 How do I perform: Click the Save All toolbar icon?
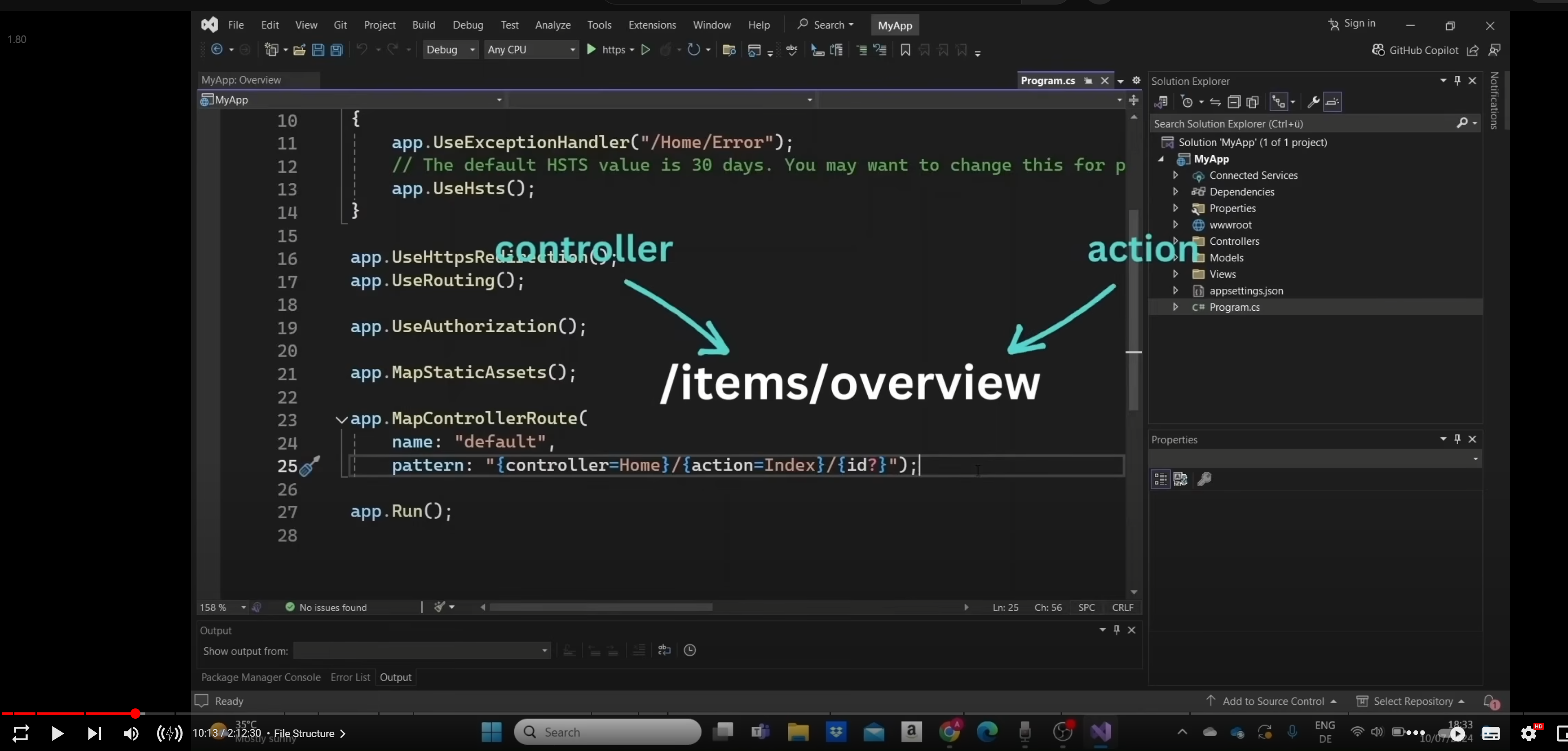click(x=336, y=50)
